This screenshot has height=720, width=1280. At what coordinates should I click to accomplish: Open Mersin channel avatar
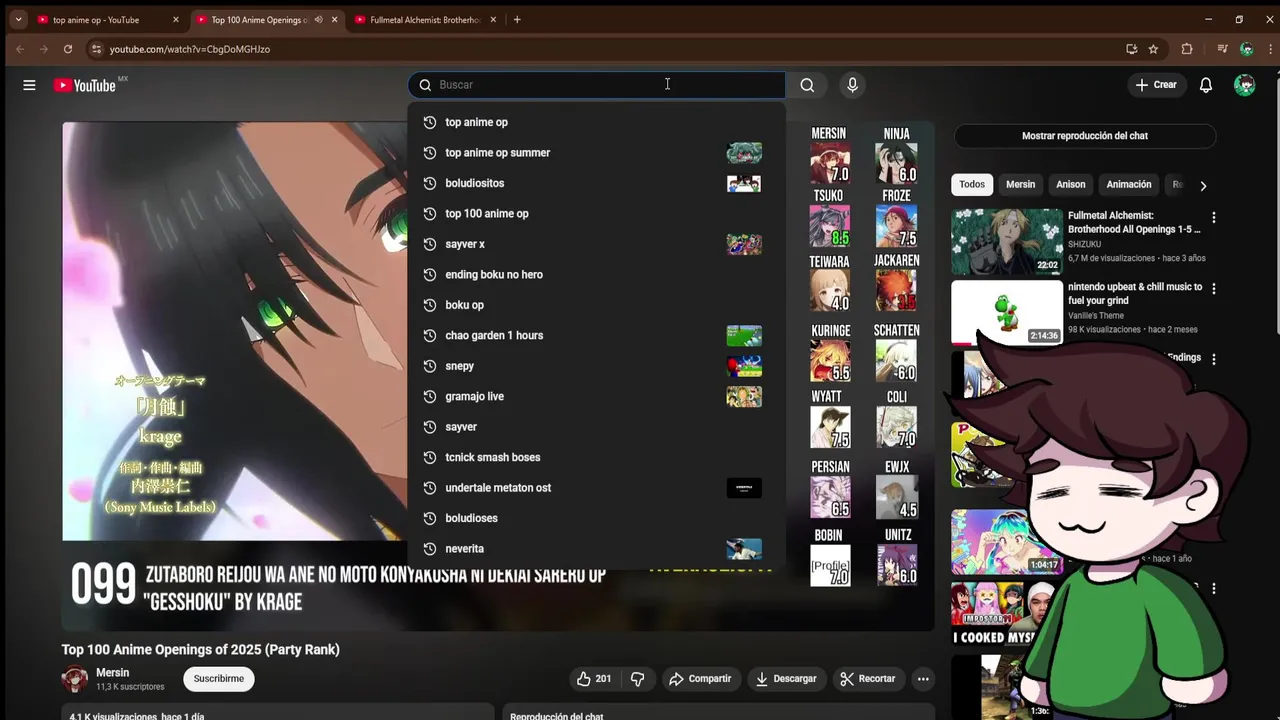[75, 679]
